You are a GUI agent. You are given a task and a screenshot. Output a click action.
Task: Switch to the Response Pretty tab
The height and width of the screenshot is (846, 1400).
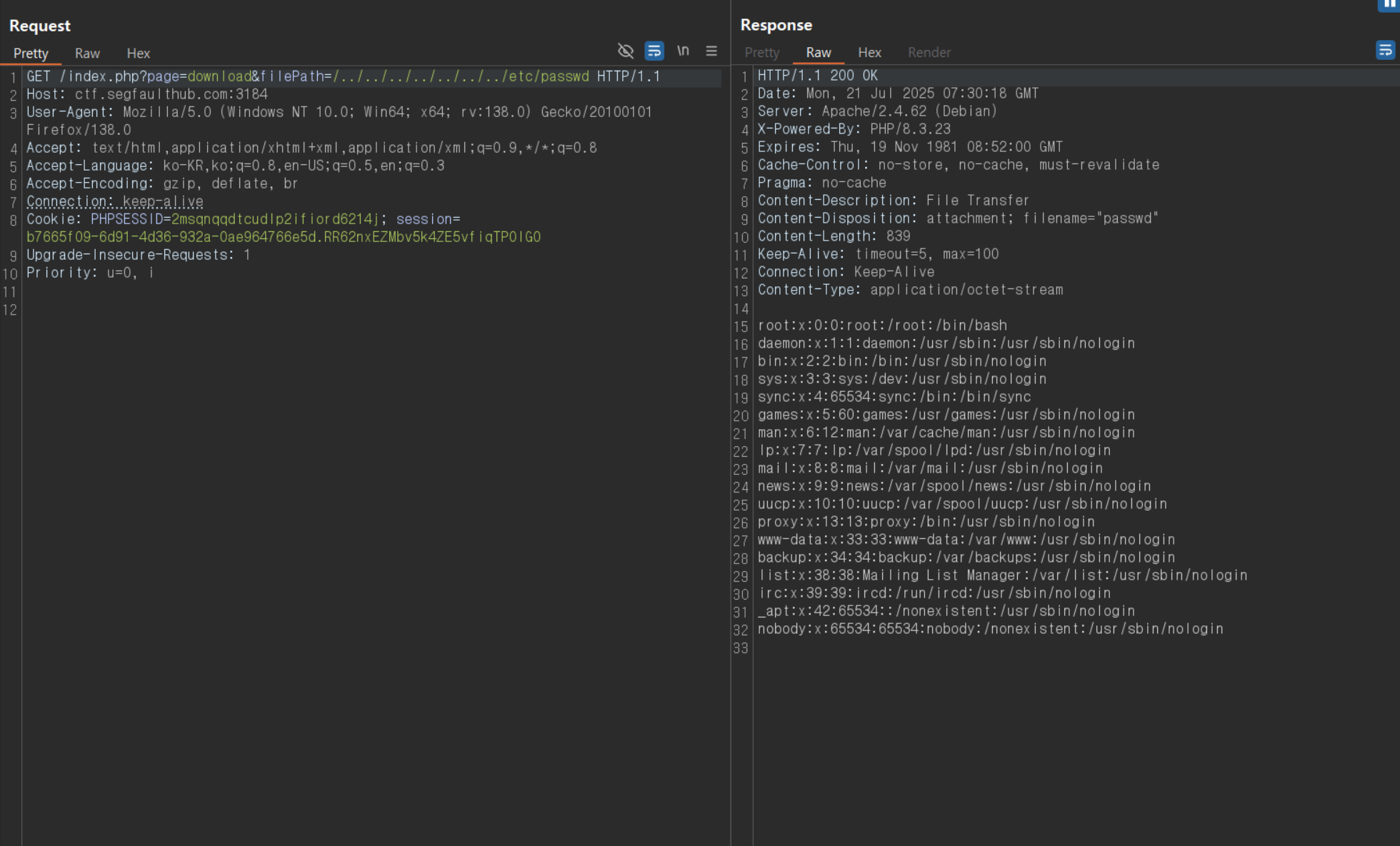(x=761, y=53)
